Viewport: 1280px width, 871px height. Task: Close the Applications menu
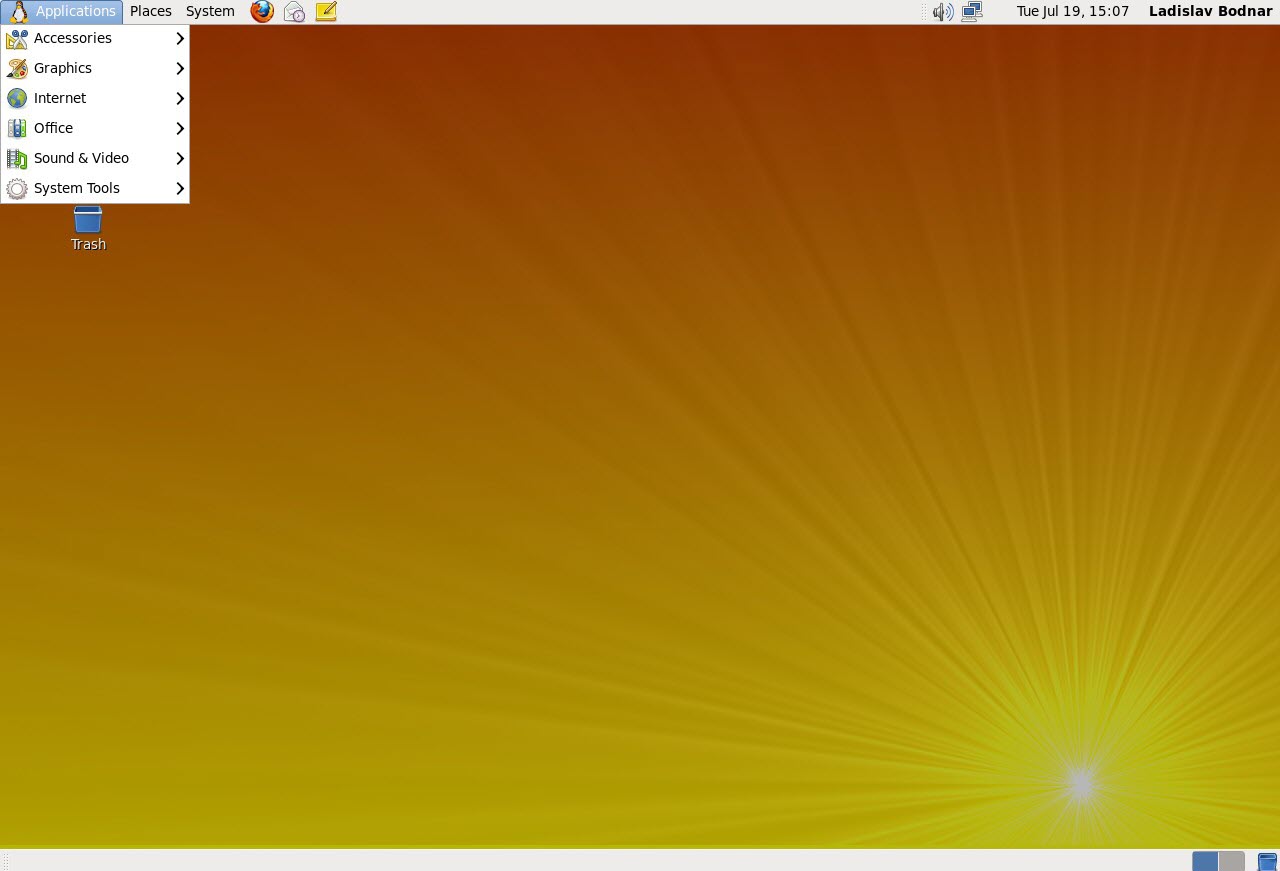coord(62,12)
